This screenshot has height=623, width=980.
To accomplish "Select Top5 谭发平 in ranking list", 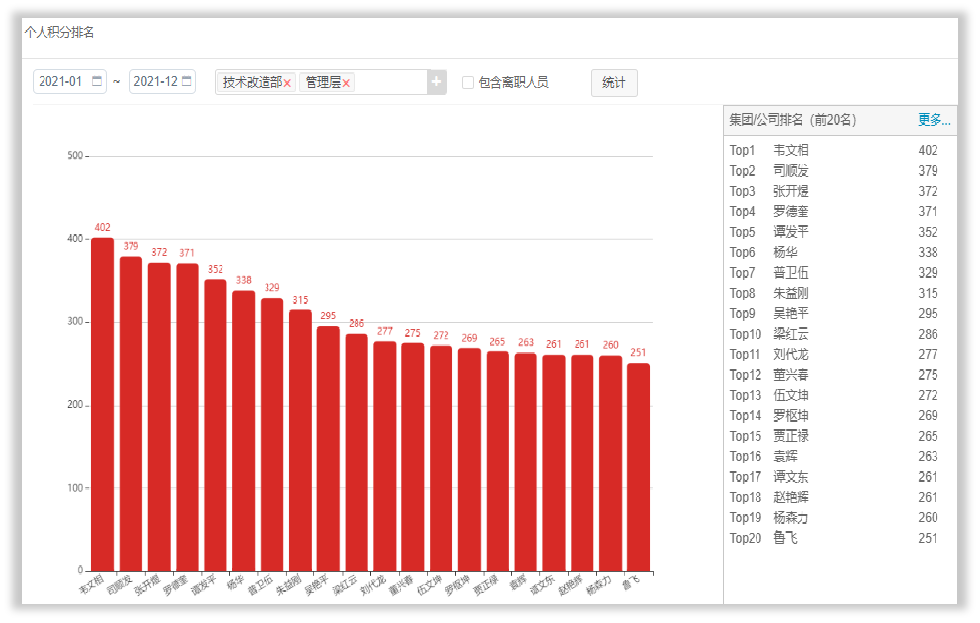I will (834, 232).
